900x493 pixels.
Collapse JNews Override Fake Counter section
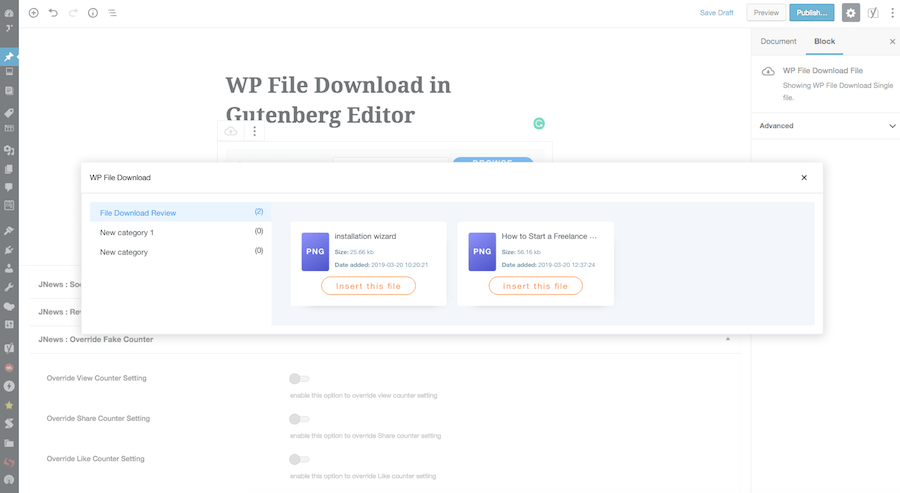click(727, 339)
